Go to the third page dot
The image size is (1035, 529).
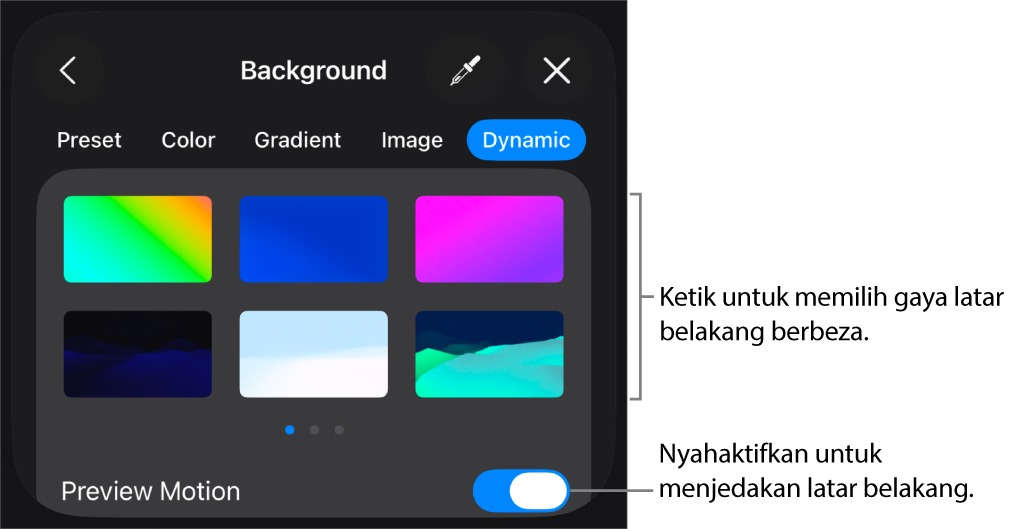(x=339, y=430)
